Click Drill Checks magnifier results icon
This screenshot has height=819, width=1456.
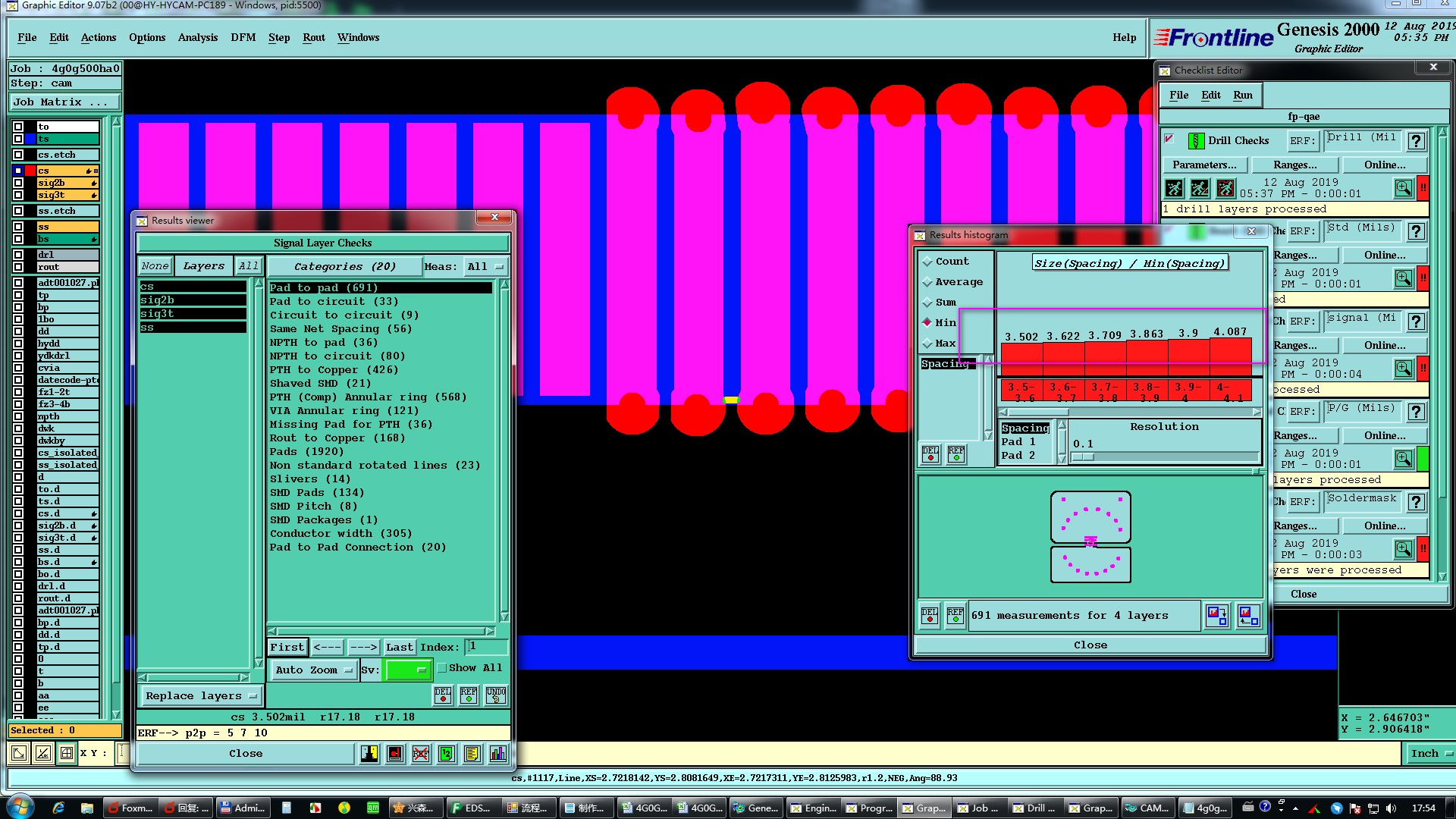(1403, 188)
